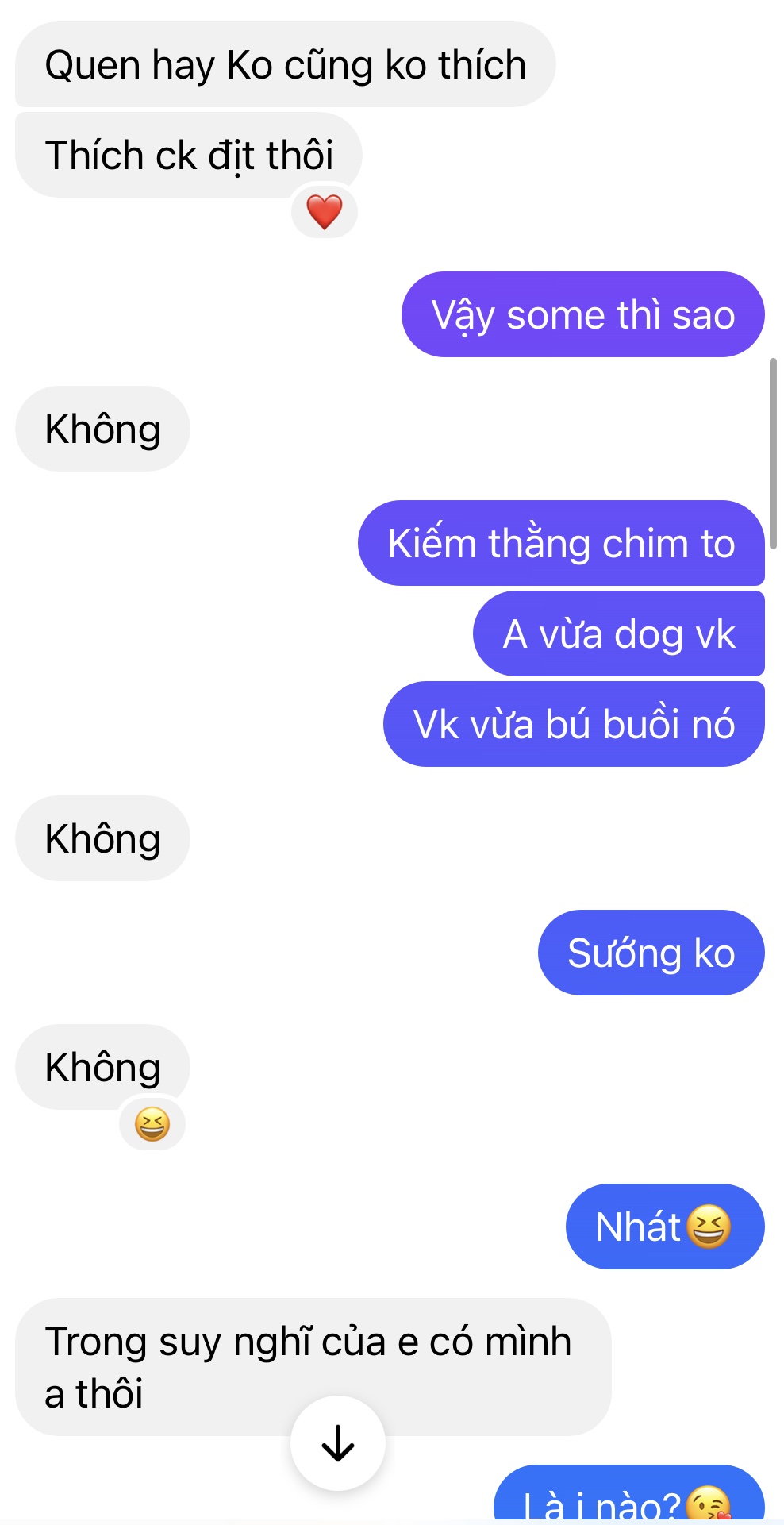Tap the scroll-to-bottom down arrow button
The width and height of the screenshot is (784, 1525).
tap(338, 1442)
